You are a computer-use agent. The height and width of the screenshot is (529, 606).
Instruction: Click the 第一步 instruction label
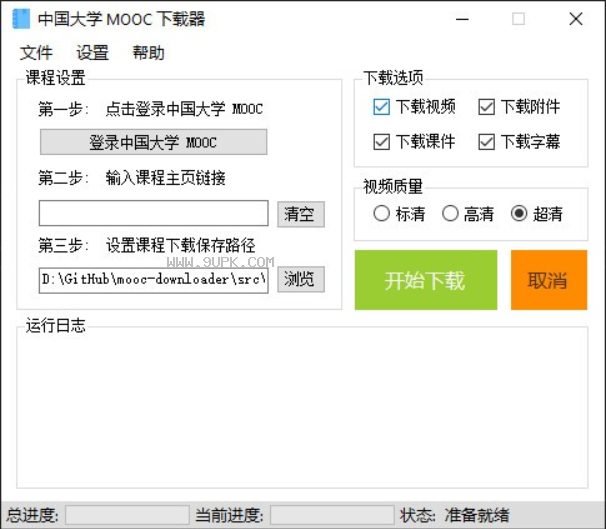(150, 109)
